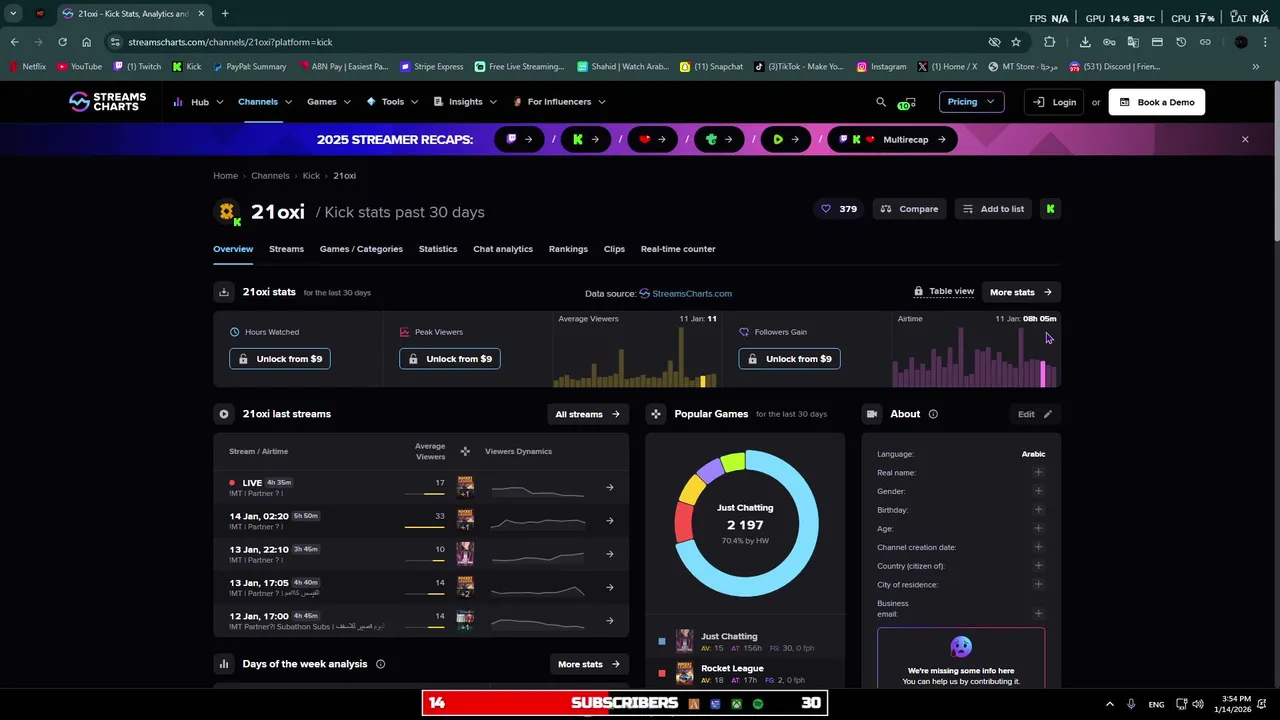Switch to the Real-time counter tab
Image resolution: width=1280 pixels, height=720 pixels.
point(678,249)
